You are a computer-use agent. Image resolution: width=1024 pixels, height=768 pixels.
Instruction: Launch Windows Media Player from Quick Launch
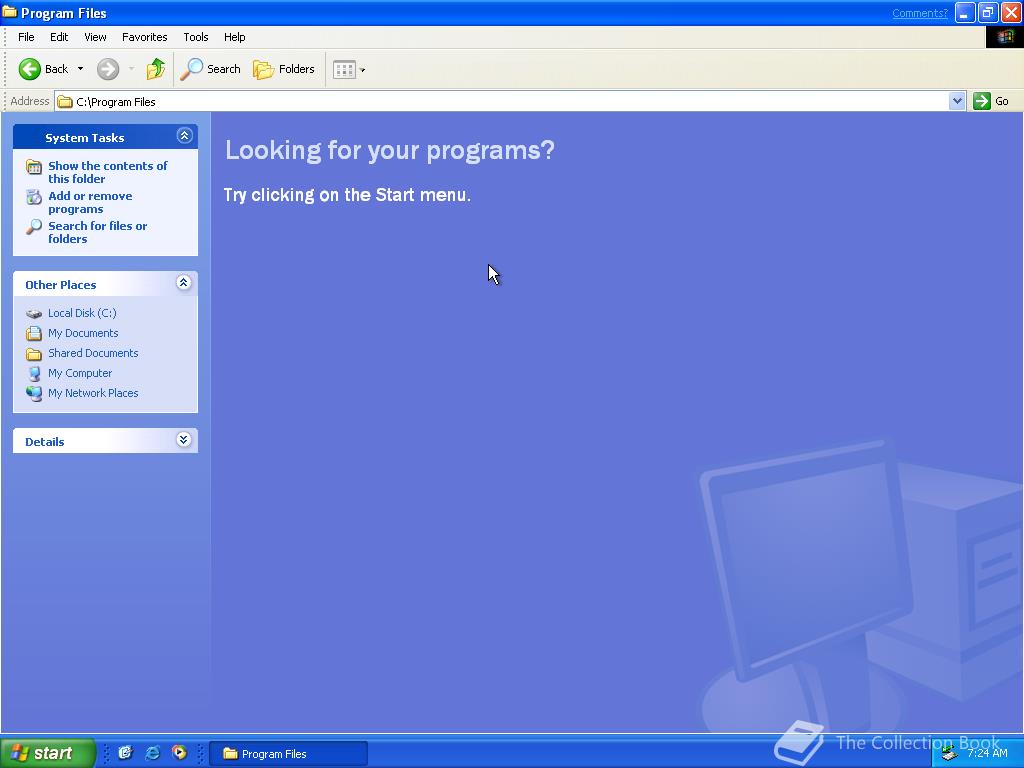[x=179, y=753]
